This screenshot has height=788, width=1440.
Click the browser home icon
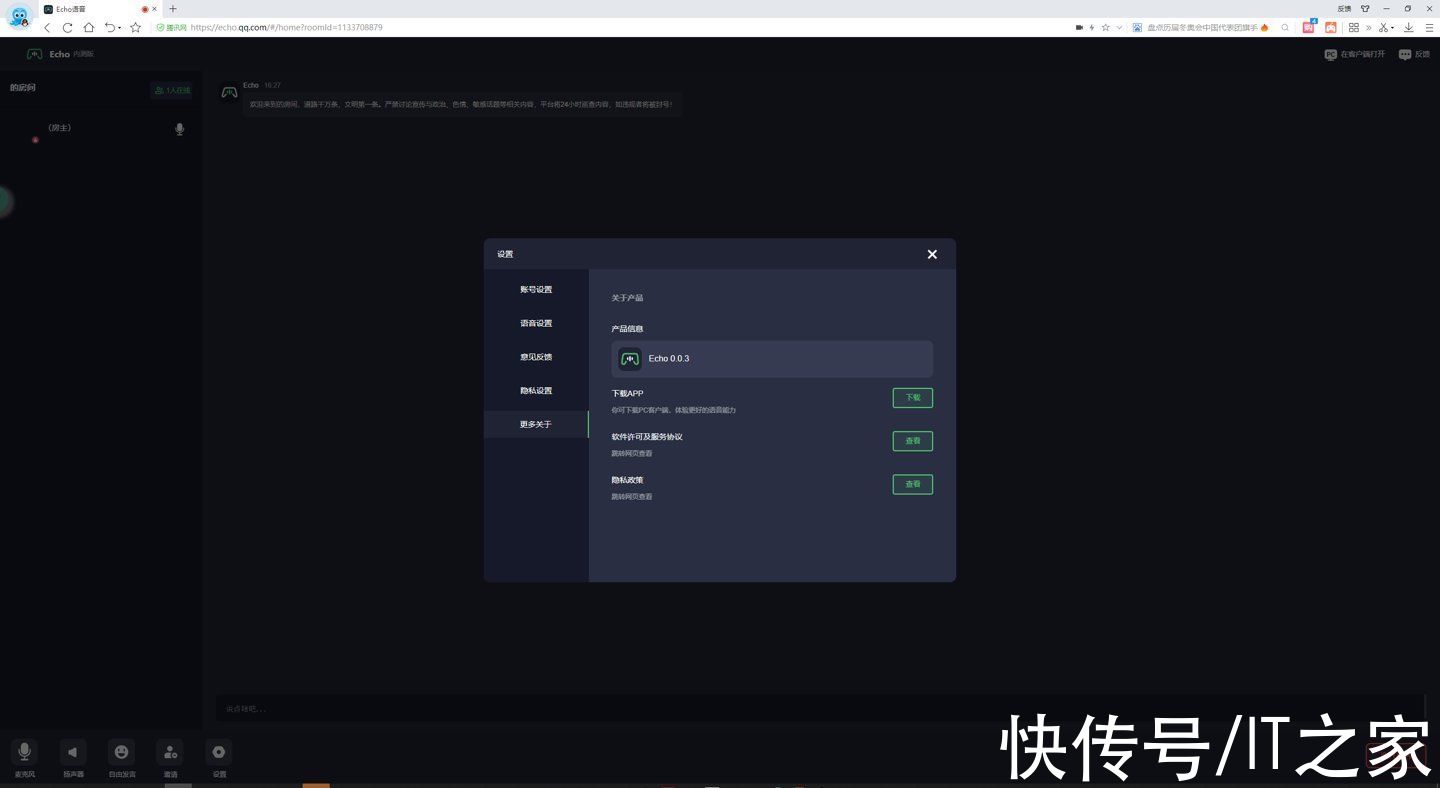click(x=89, y=27)
